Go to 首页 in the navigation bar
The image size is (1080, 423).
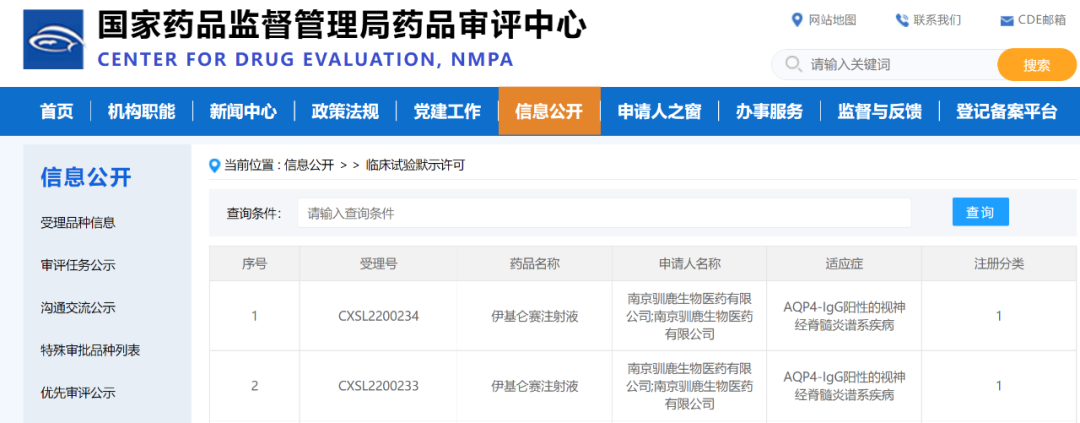point(56,111)
